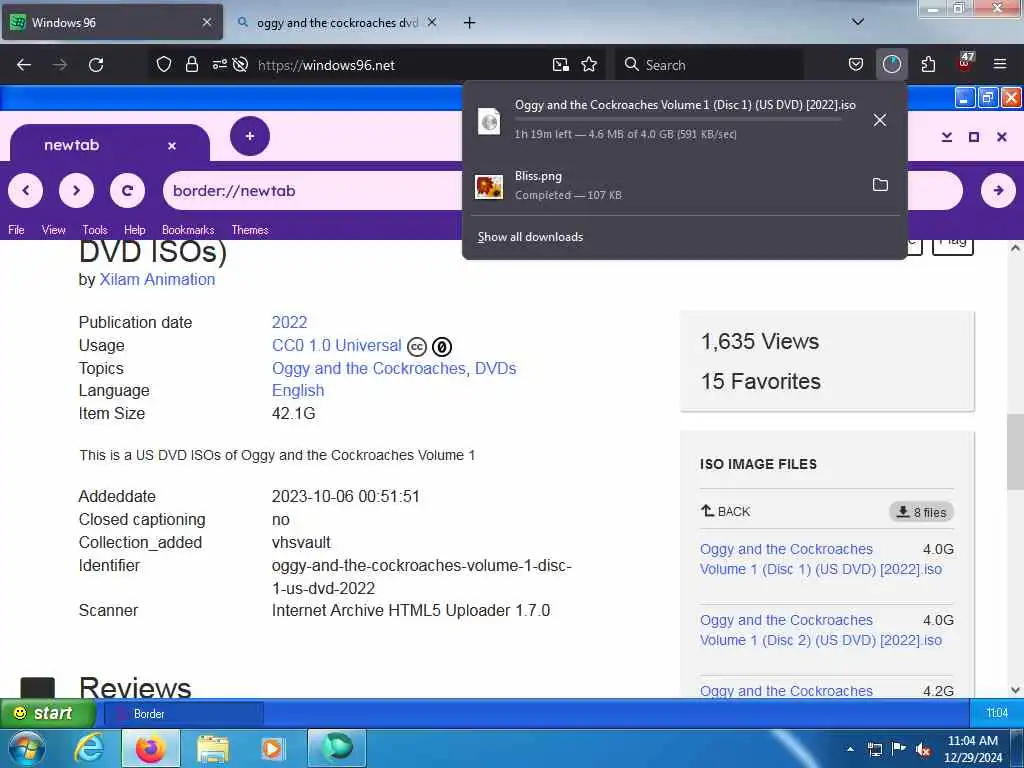Open Firefox tracking protection shield
The image size is (1024, 768).
[164, 65]
